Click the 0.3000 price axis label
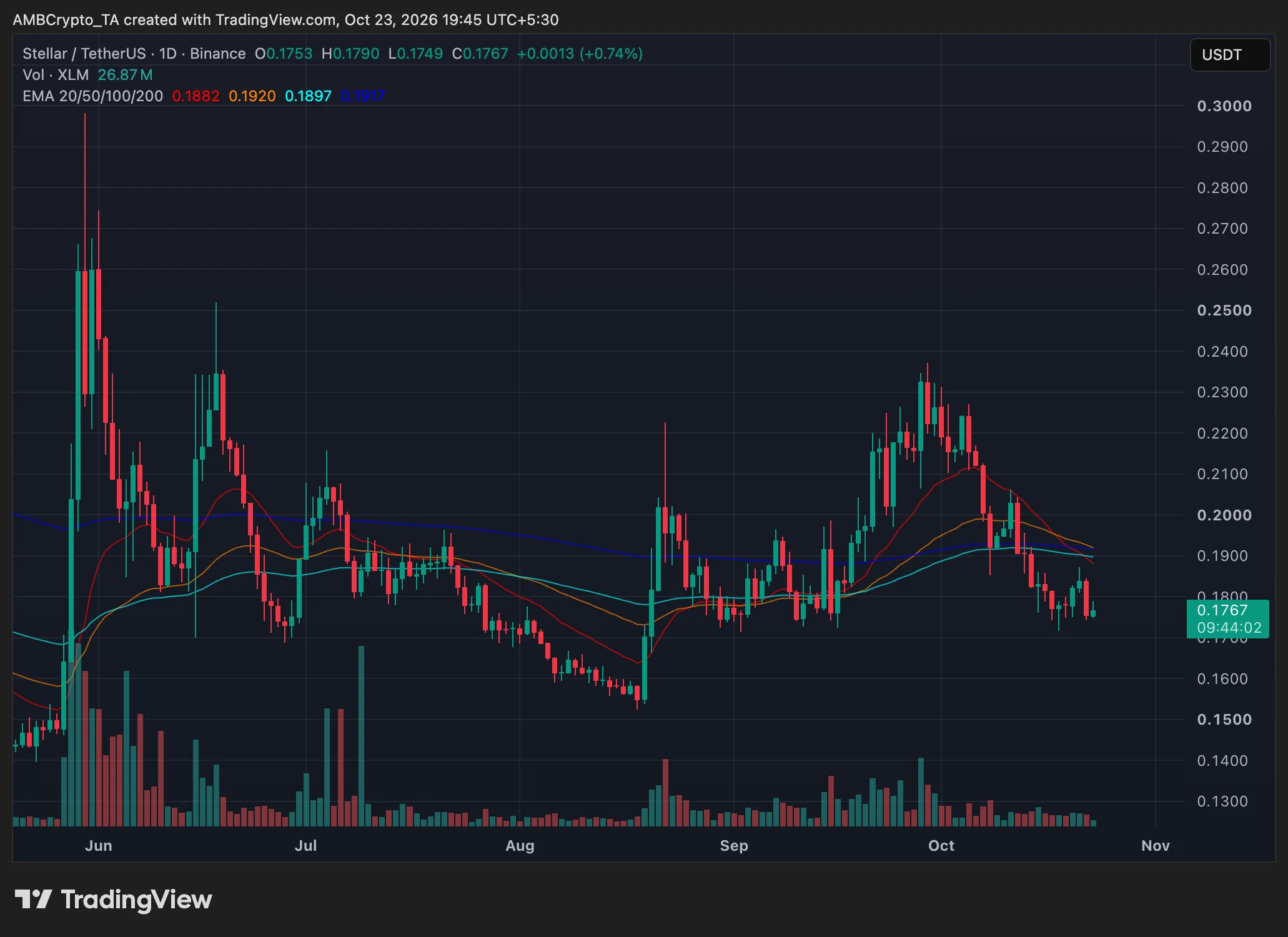Viewport: 1288px width, 937px height. (1224, 106)
